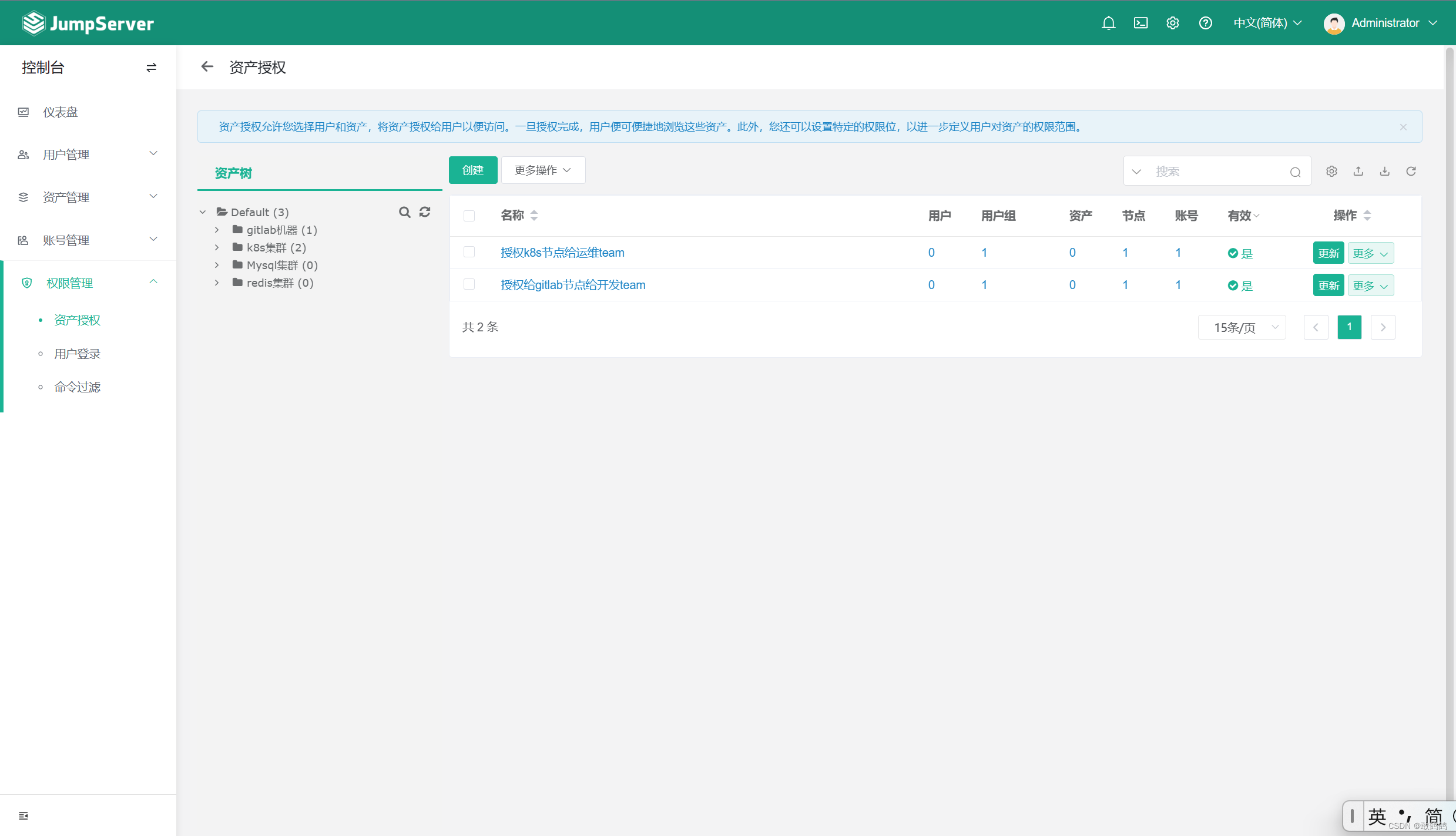Toggle the console view switch icon

[x=151, y=68]
